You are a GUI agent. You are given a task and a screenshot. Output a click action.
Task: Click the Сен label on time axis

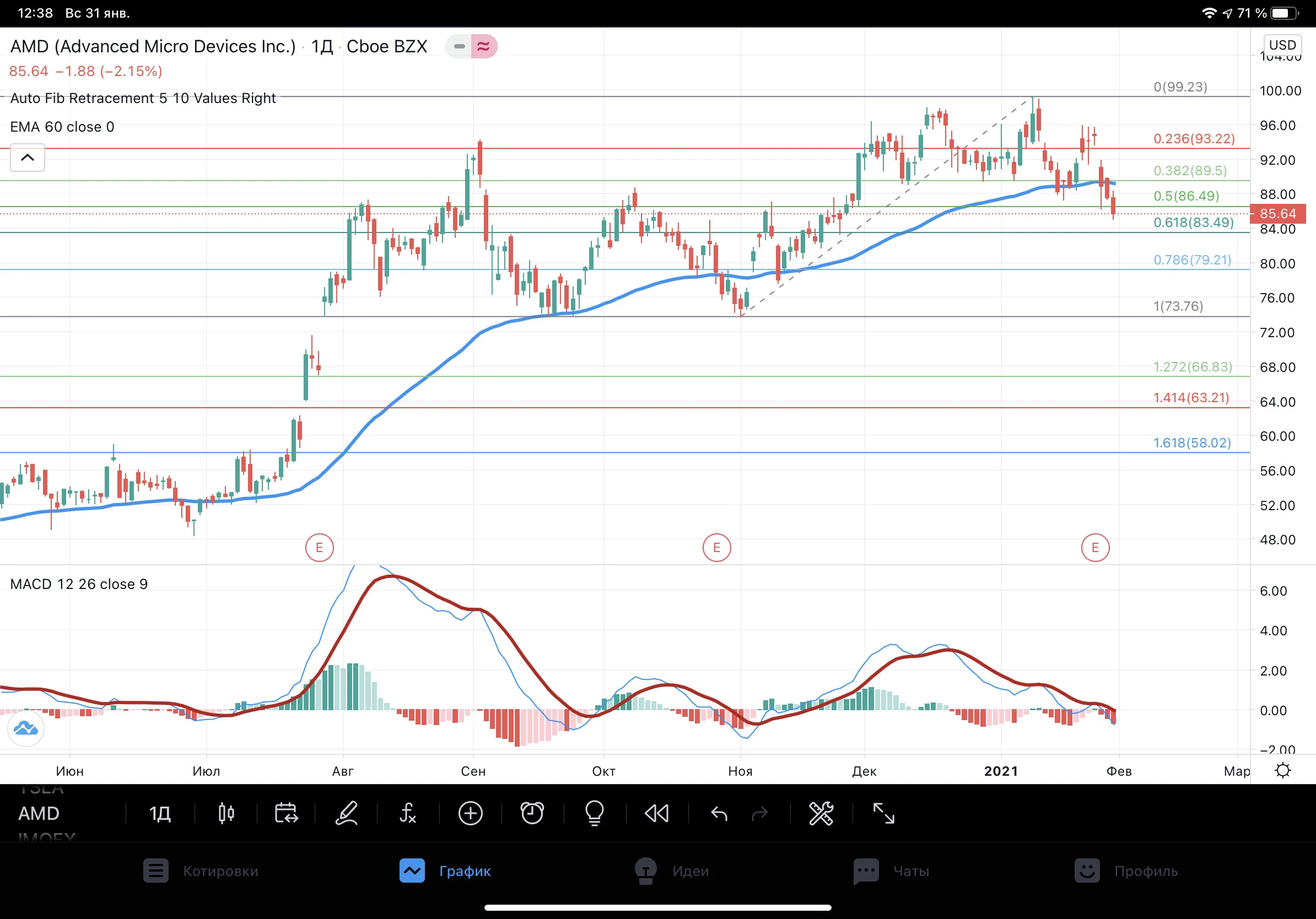click(473, 771)
